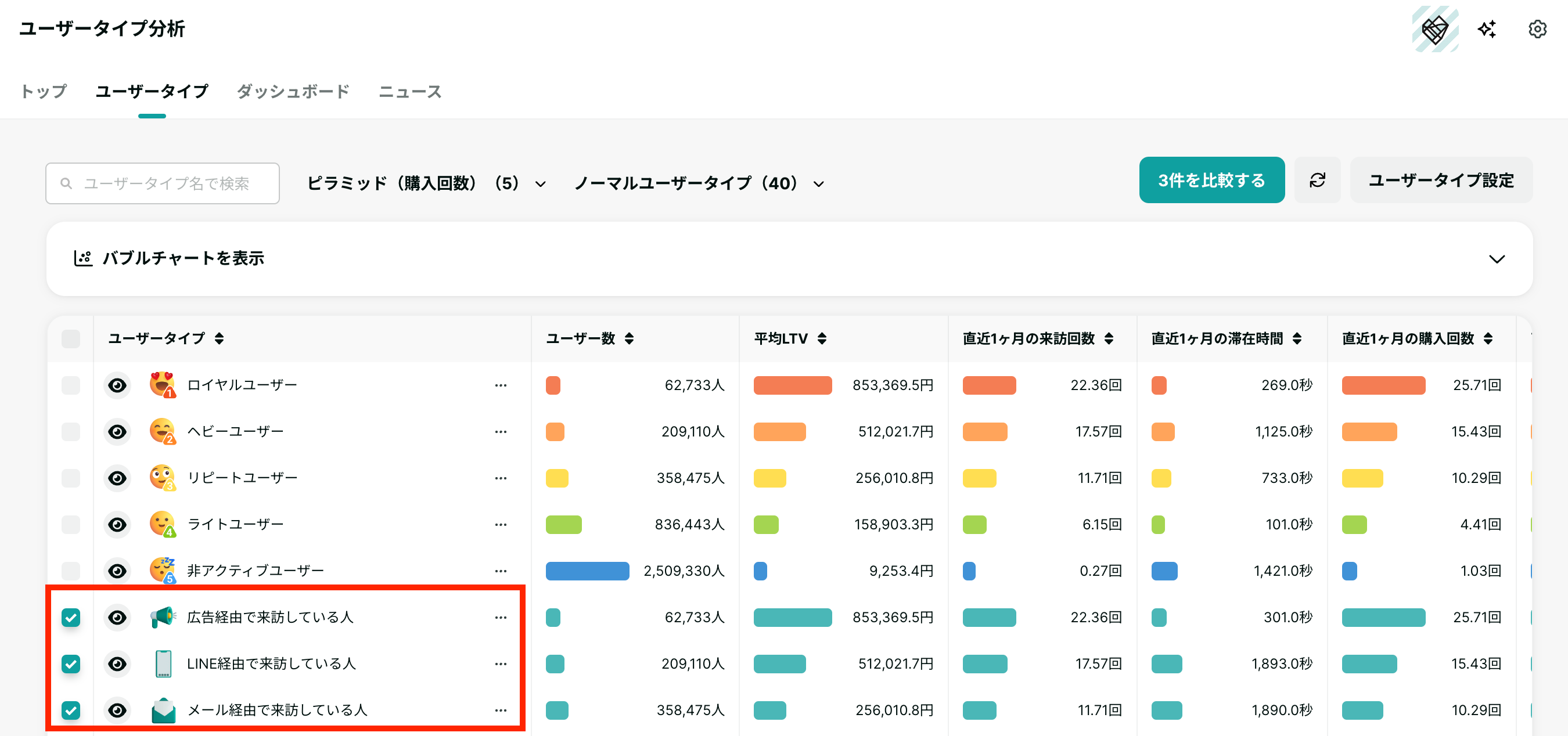Click the phone icon for LINE経由

pyautogui.click(x=163, y=663)
